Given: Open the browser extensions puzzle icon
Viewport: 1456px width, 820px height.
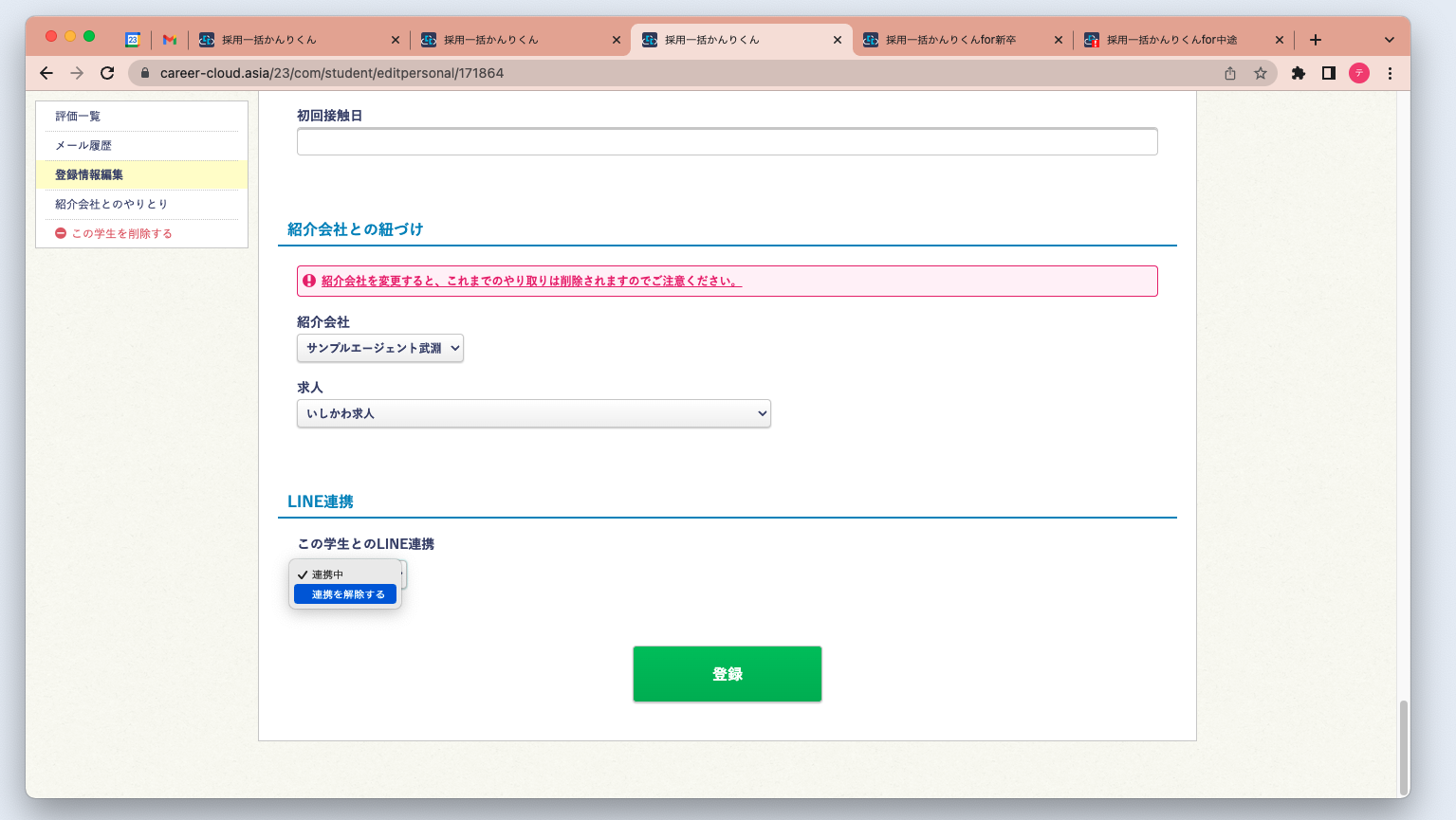Looking at the screenshot, I should [1299, 73].
